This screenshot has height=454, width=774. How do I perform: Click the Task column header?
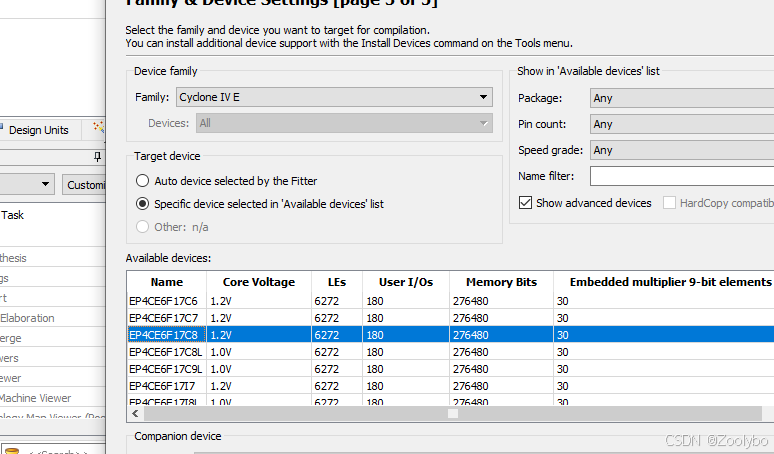click(x=12, y=215)
